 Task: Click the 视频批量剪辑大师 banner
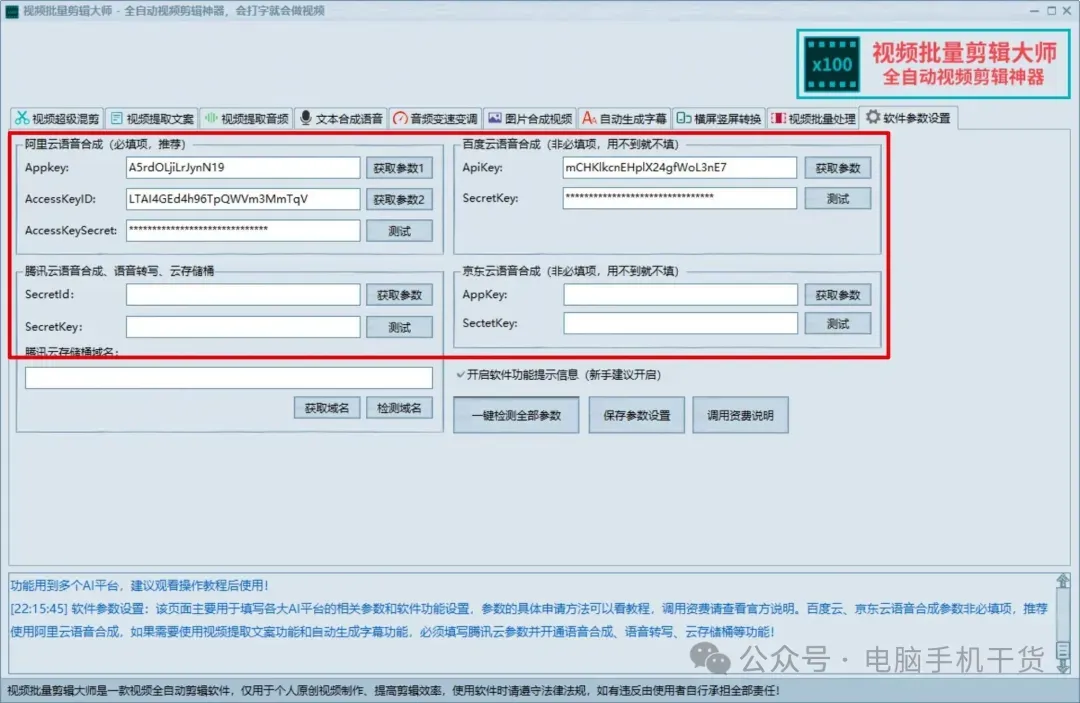coord(933,64)
